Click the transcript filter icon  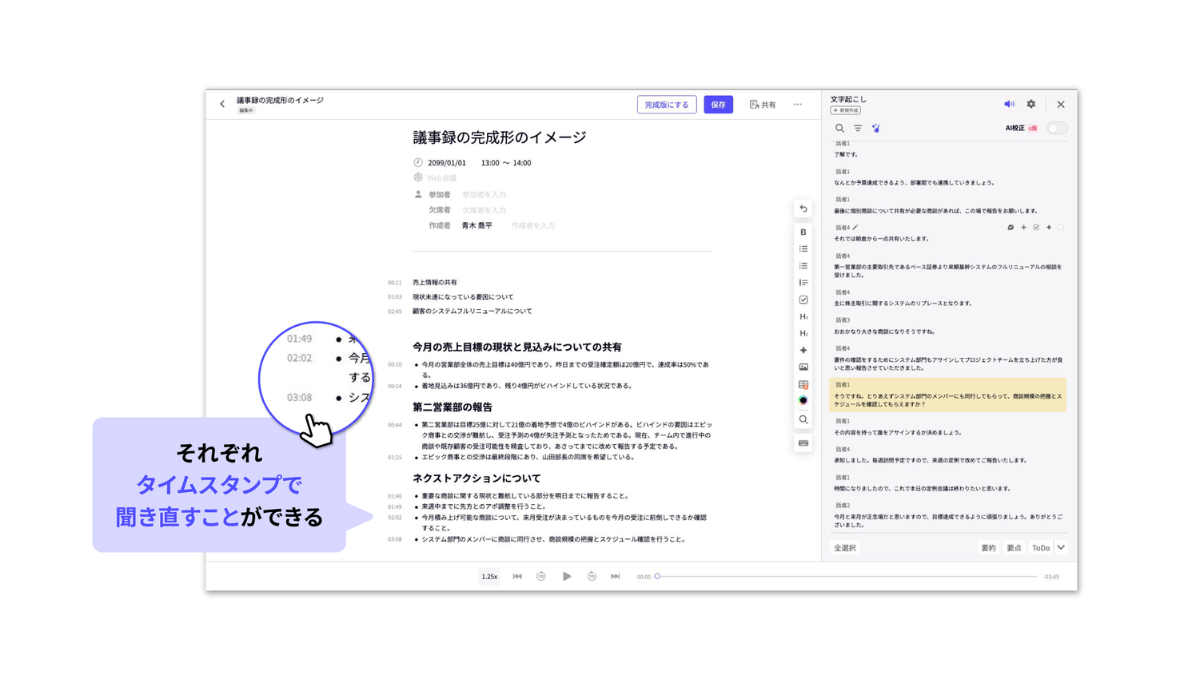click(857, 128)
